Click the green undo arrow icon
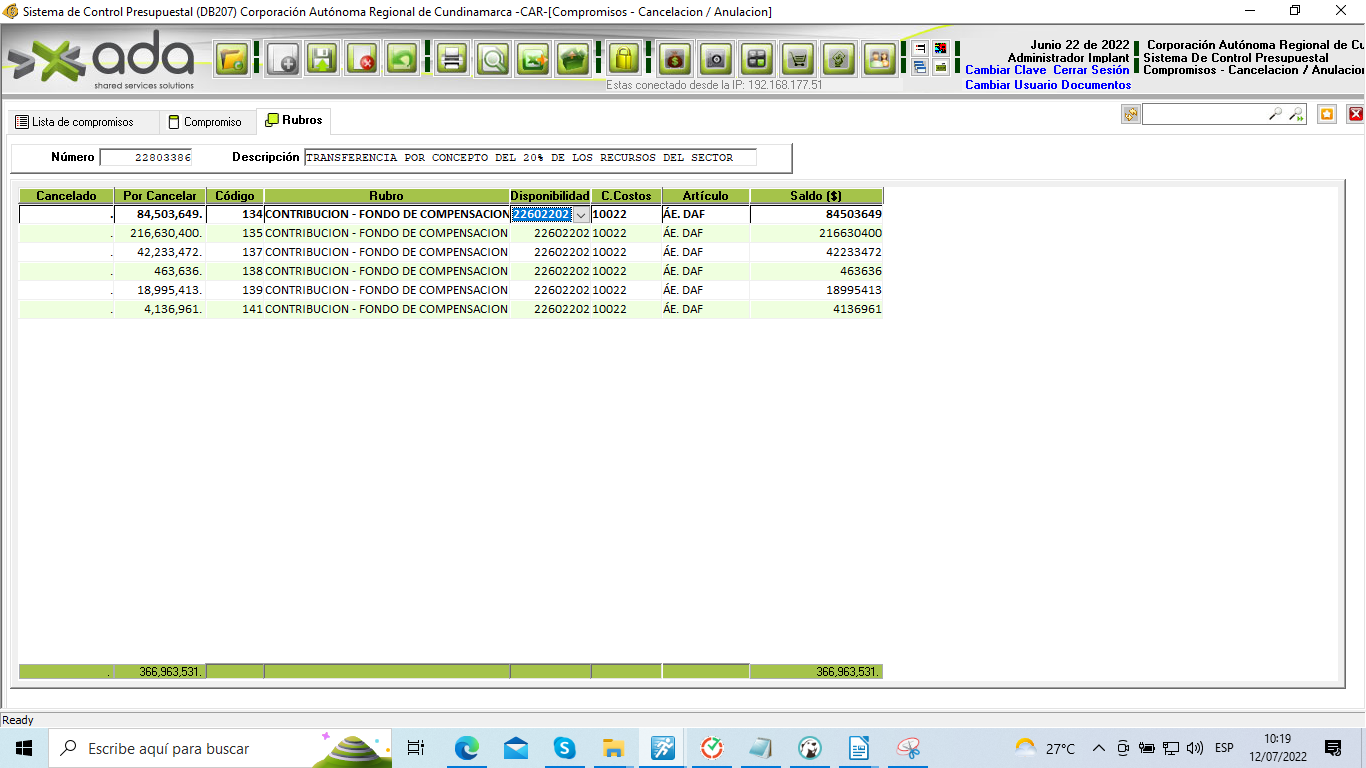Image resolution: width=1366 pixels, height=768 pixels. click(x=402, y=59)
